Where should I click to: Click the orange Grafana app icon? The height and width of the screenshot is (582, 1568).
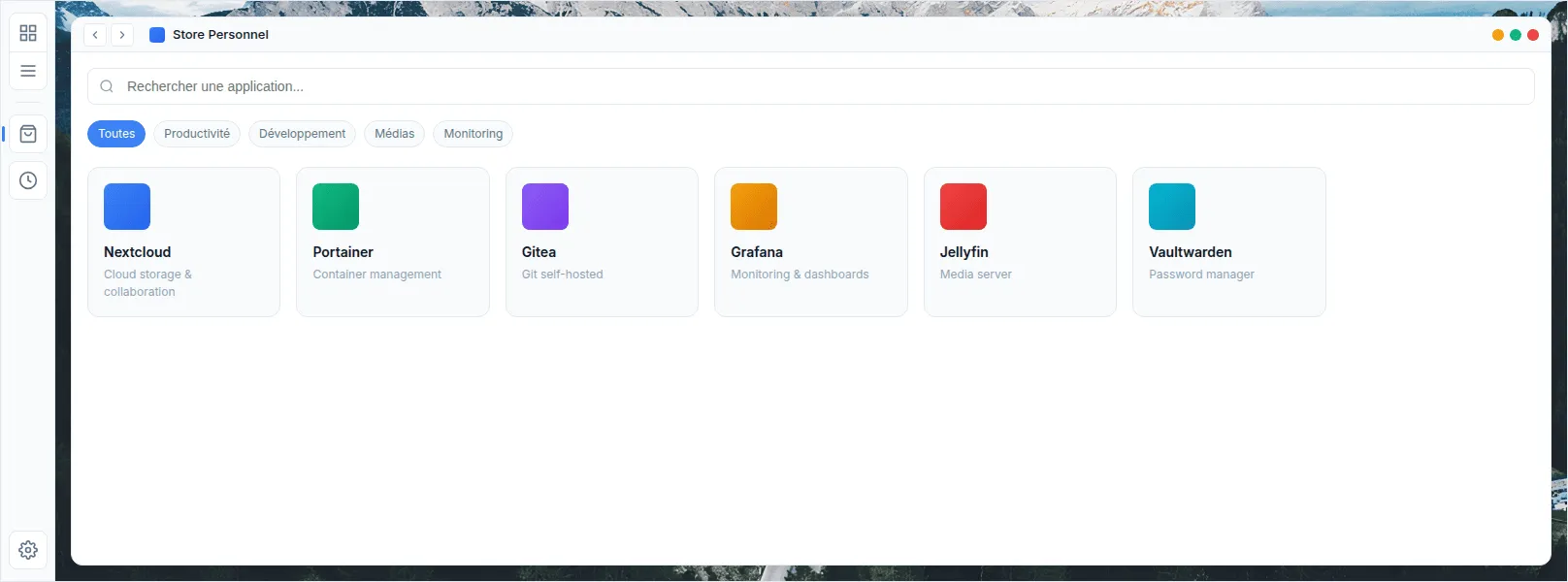point(754,207)
